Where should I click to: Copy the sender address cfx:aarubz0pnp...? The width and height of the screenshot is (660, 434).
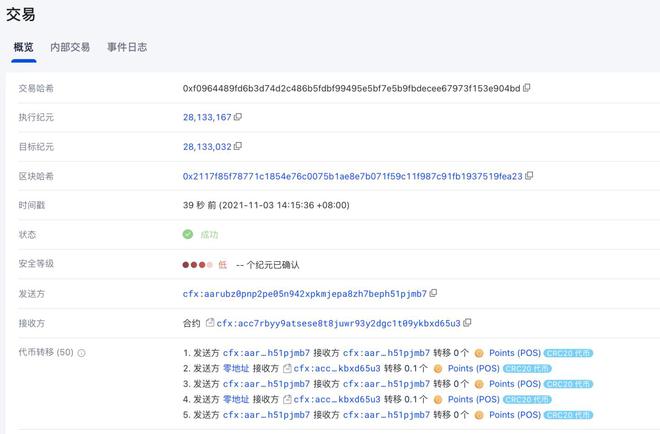pyautogui.click(x=433, y=293)
